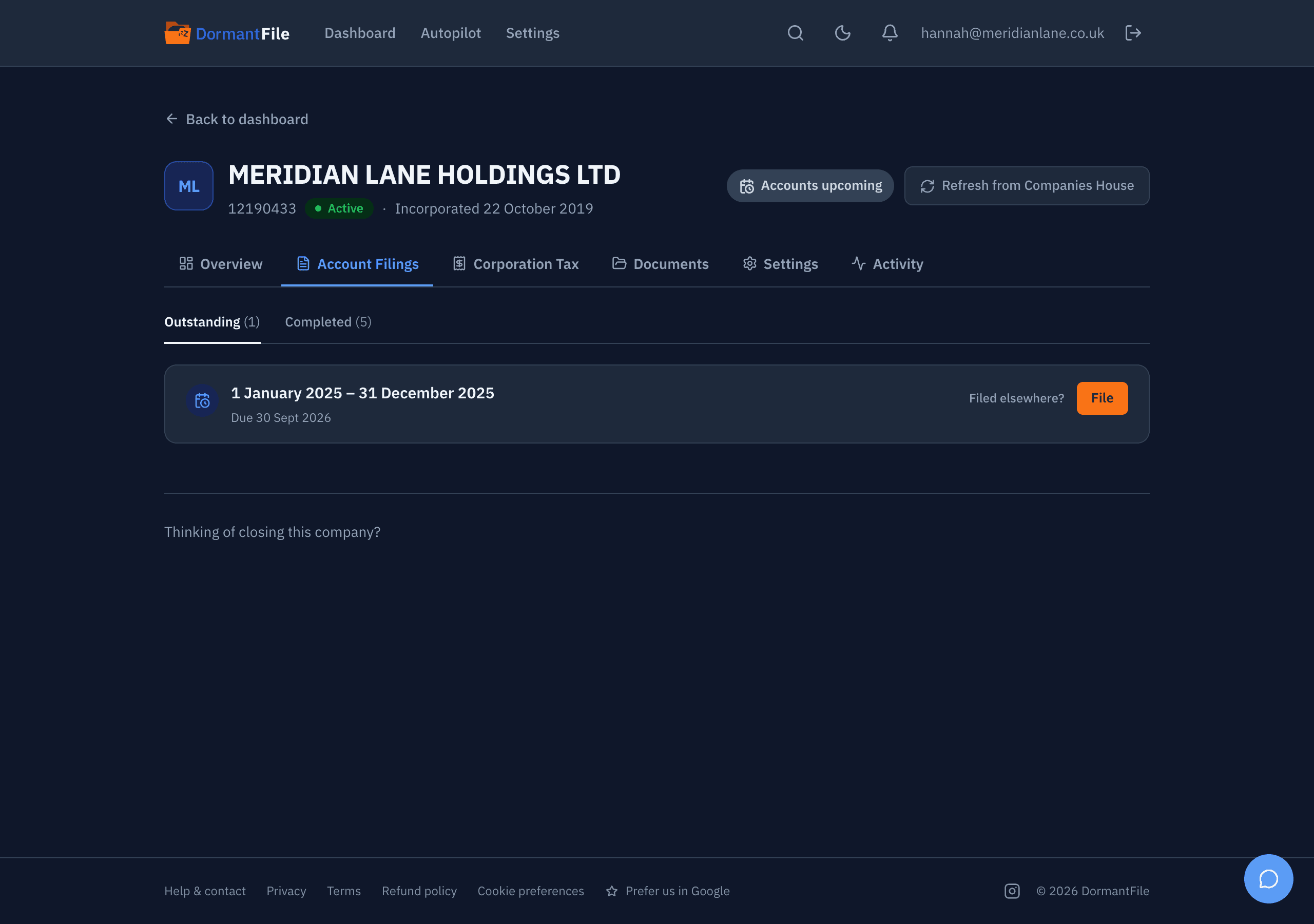Click the Instagram icon in footer
The height and width of the screenshot is (924, 1314).
pos(1012,891)
